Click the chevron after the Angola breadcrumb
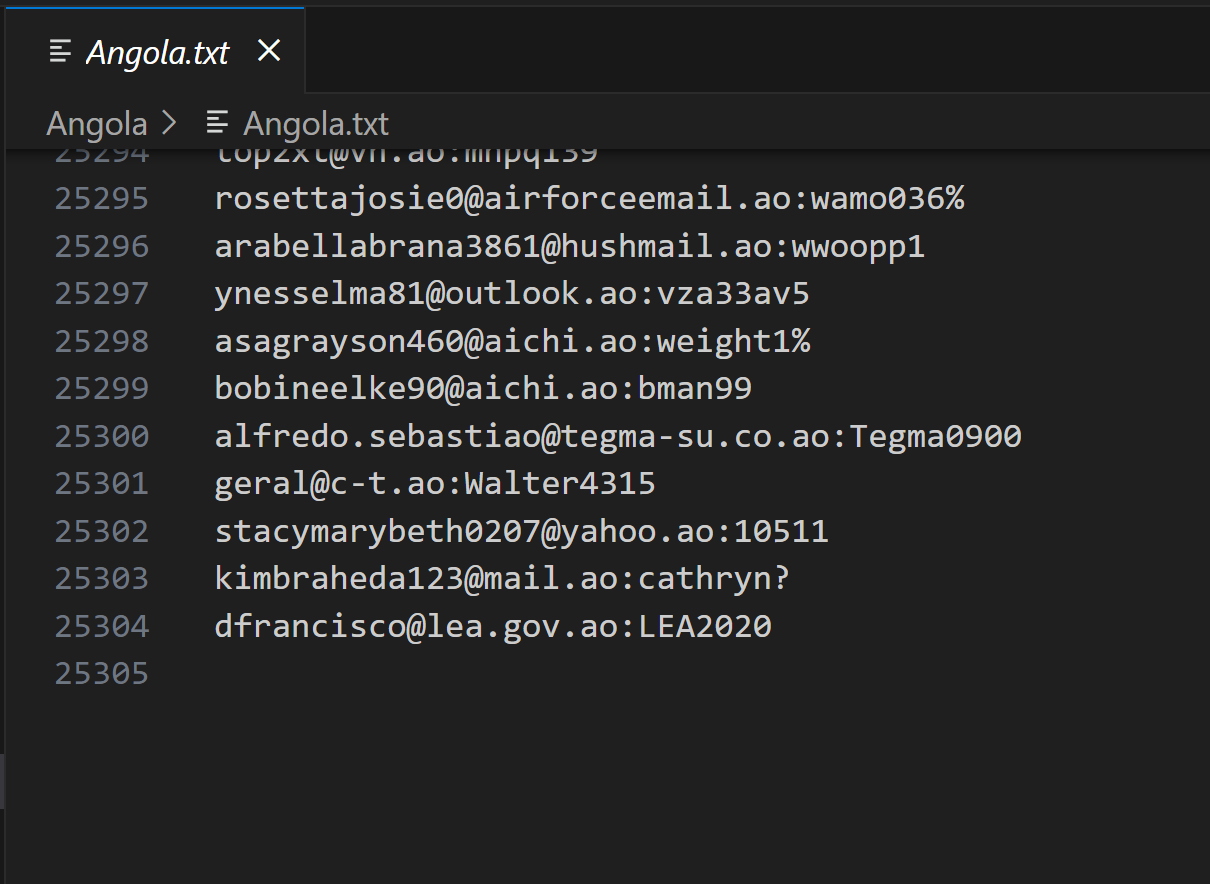1210x884 pixels. coord(169,124)
